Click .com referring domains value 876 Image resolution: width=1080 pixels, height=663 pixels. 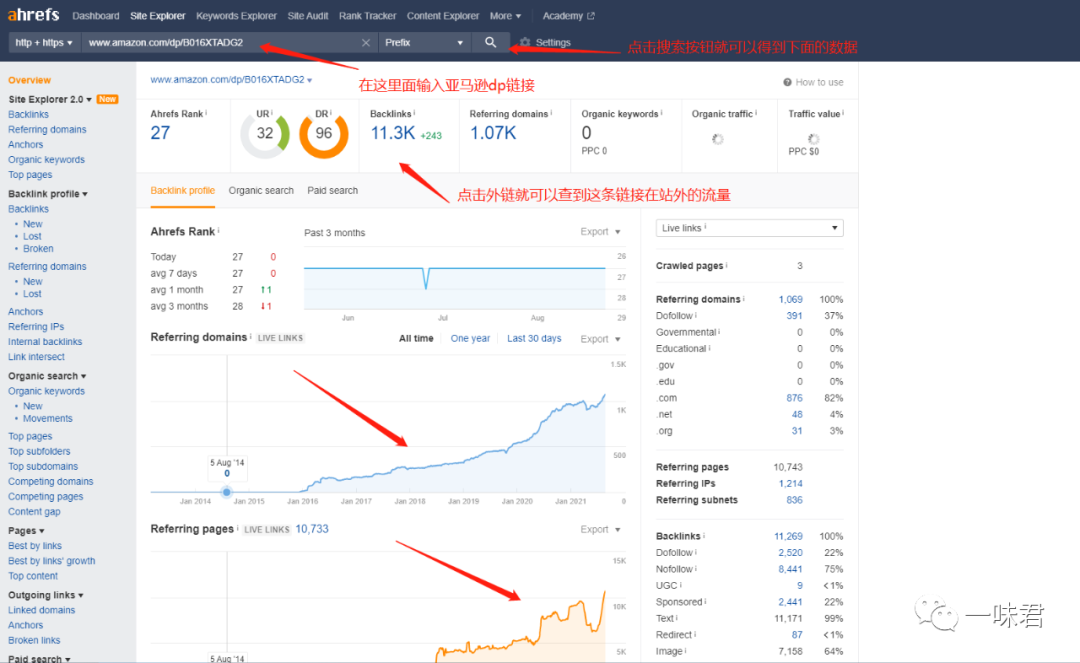coord(794,398)
